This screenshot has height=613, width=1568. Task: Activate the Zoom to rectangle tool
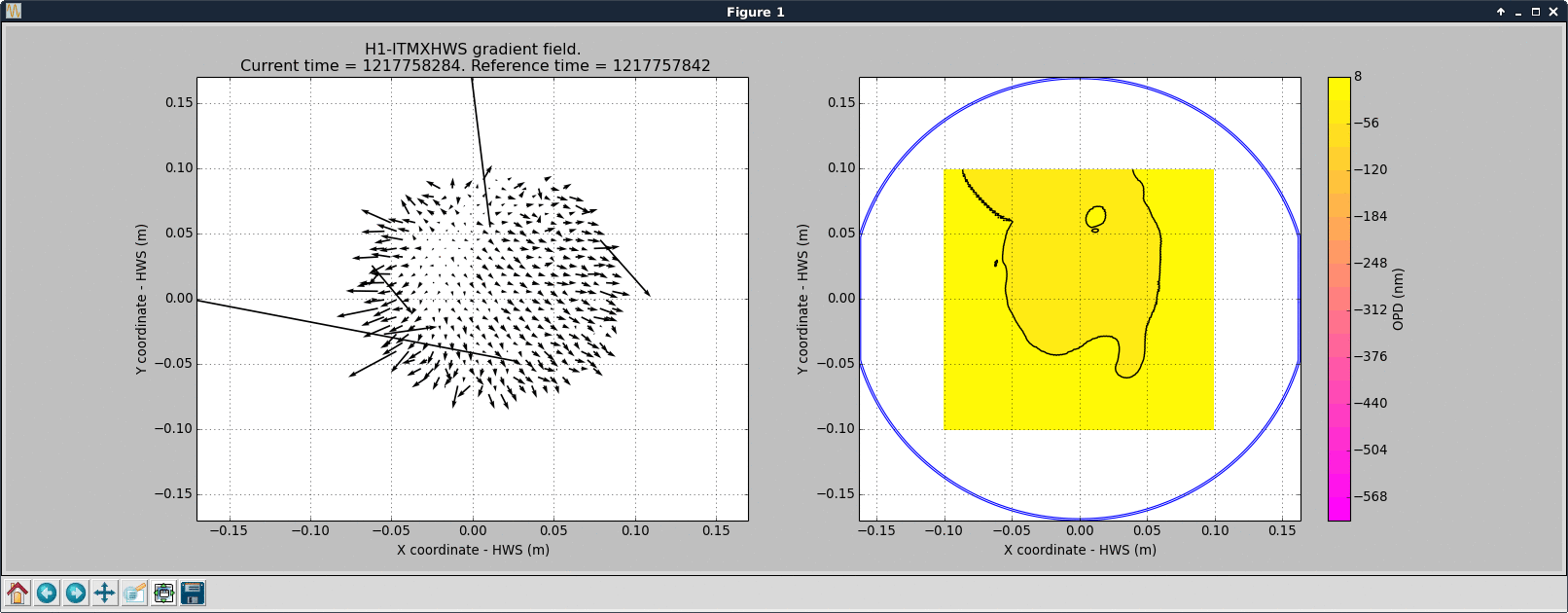coord(134,593)
